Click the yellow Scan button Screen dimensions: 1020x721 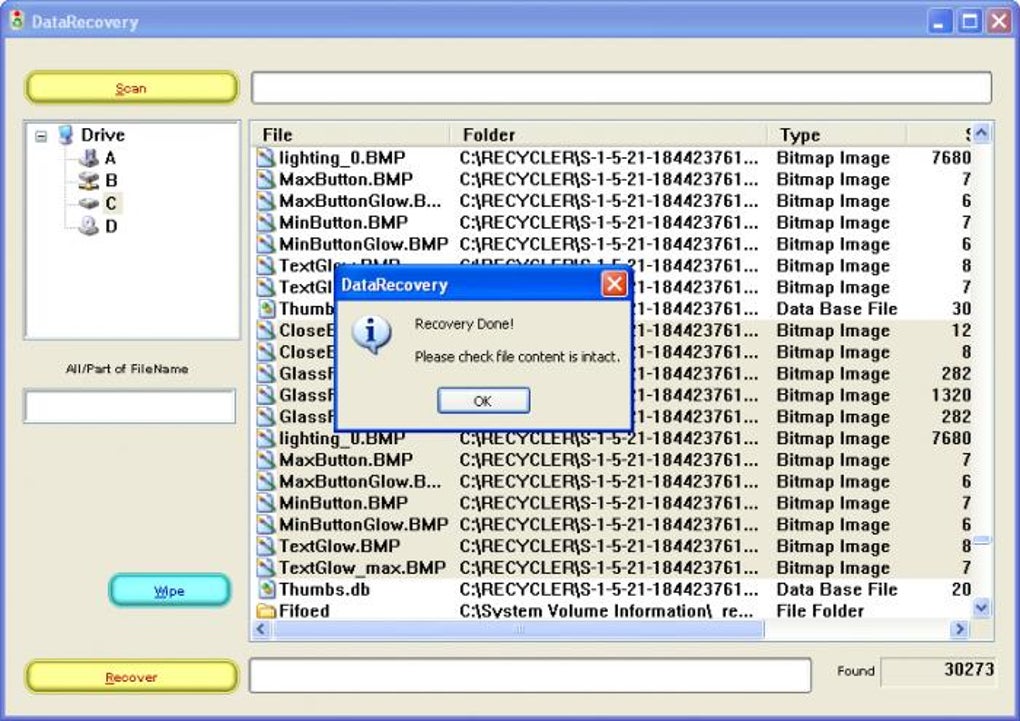click(132, 88)
